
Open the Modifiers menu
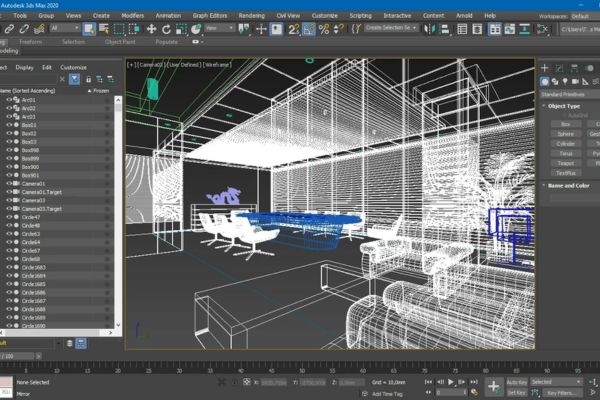pyautogui.click(x=132, y=16)
